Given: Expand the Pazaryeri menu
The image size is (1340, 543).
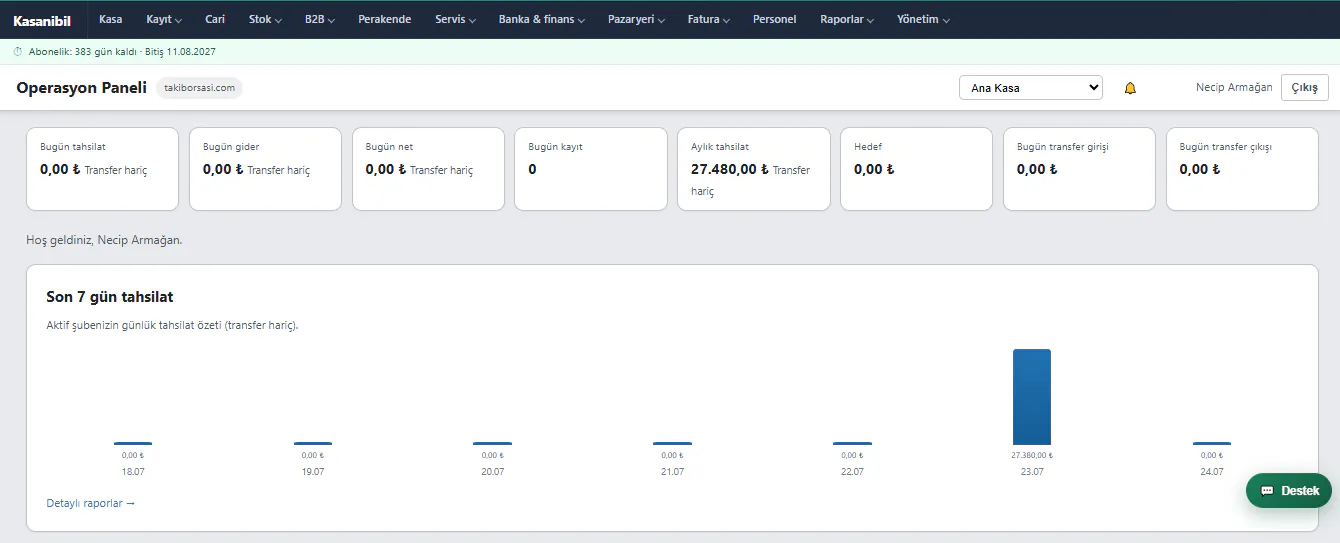Looking at the screenshot, I should [x=637, y=20].
